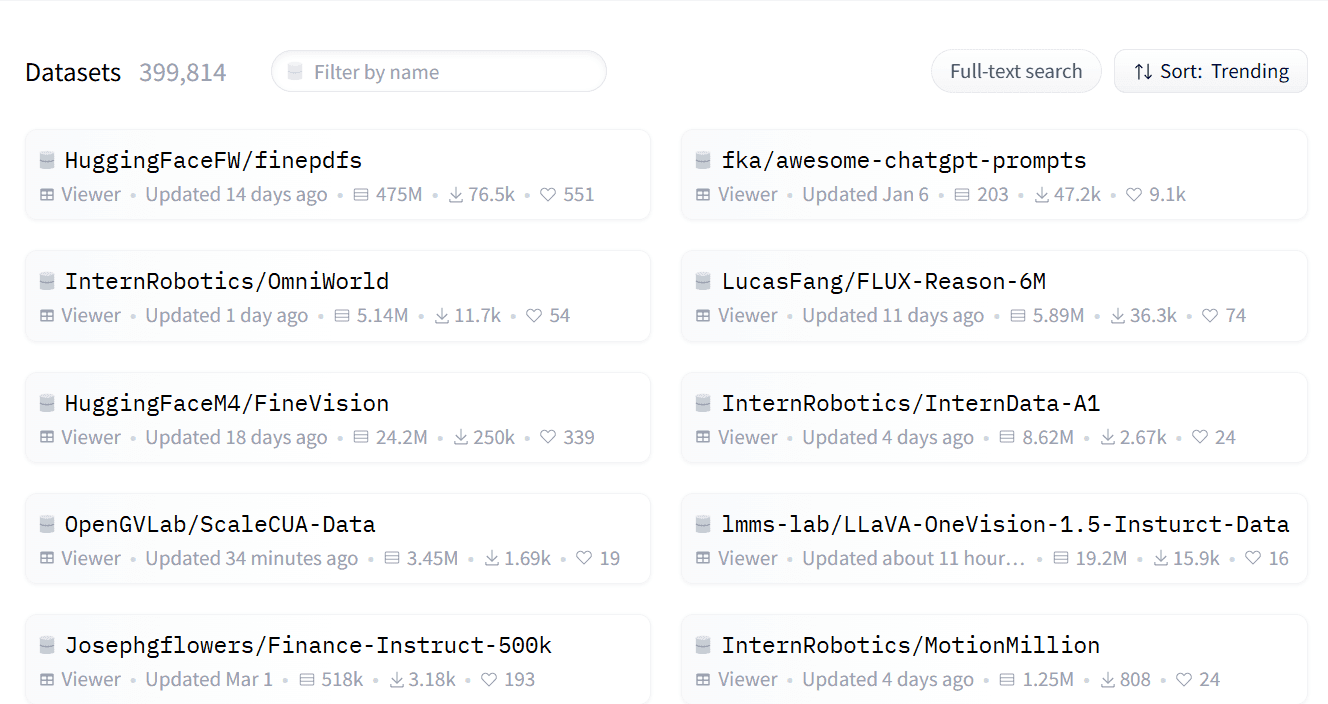Click the Viewer icon under InternData-A1
The image size is (1328, 704).
coord(703,438)
